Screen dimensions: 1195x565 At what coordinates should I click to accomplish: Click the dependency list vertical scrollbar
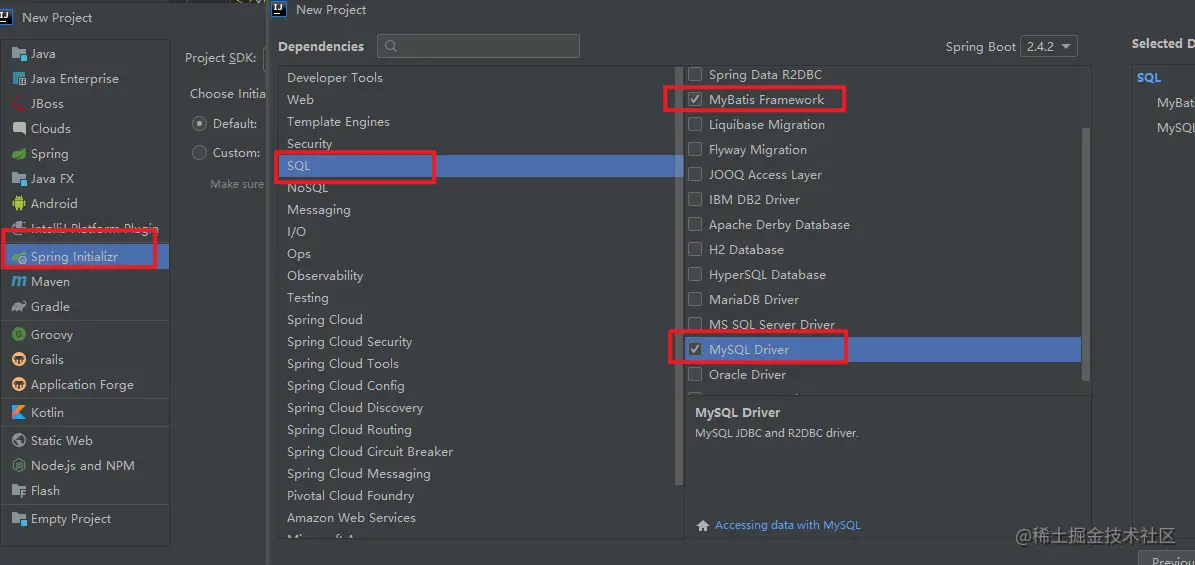click(1086, 253)
